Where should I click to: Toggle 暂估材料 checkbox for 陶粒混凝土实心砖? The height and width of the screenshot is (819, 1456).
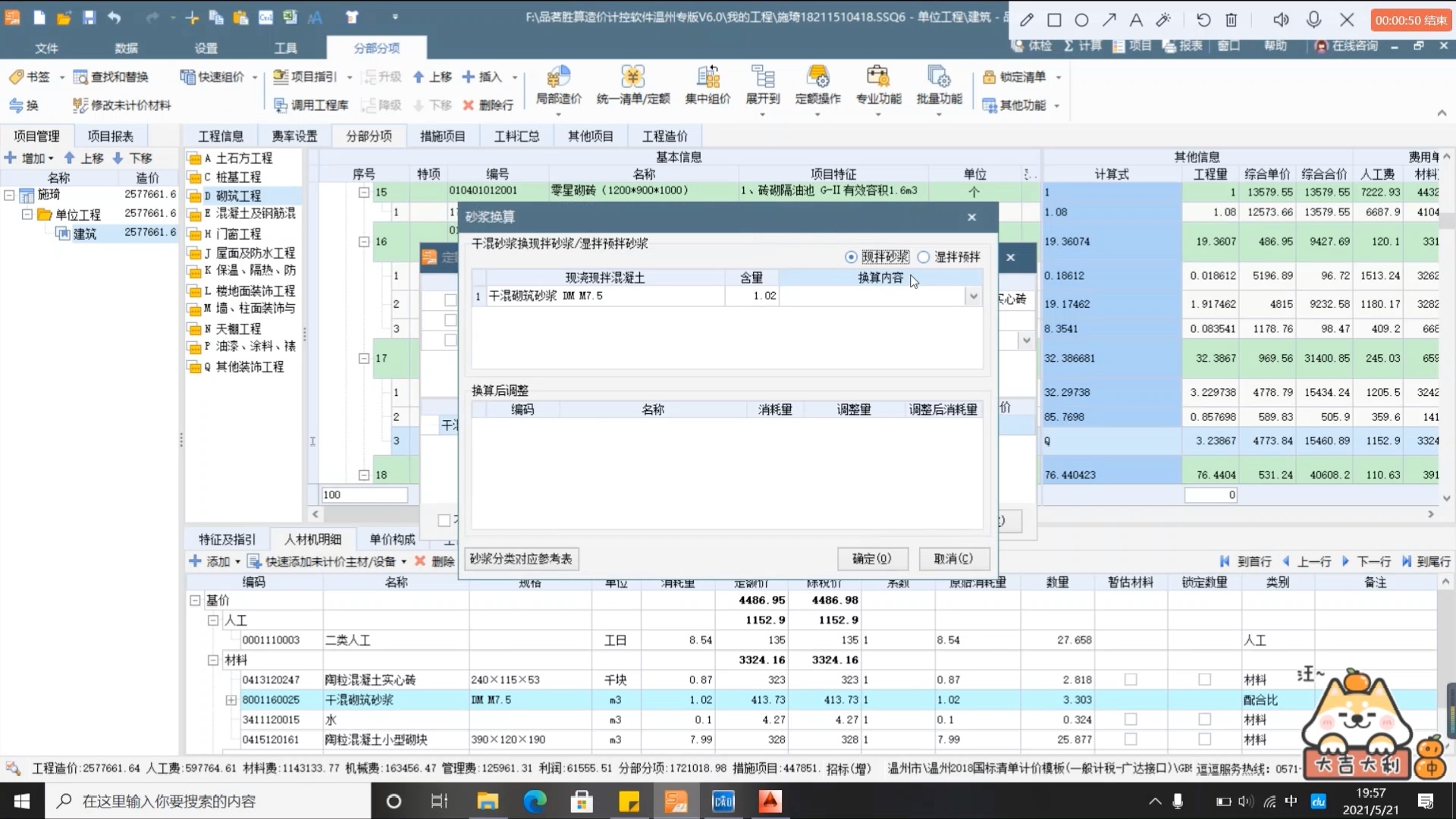point(1131,679)
